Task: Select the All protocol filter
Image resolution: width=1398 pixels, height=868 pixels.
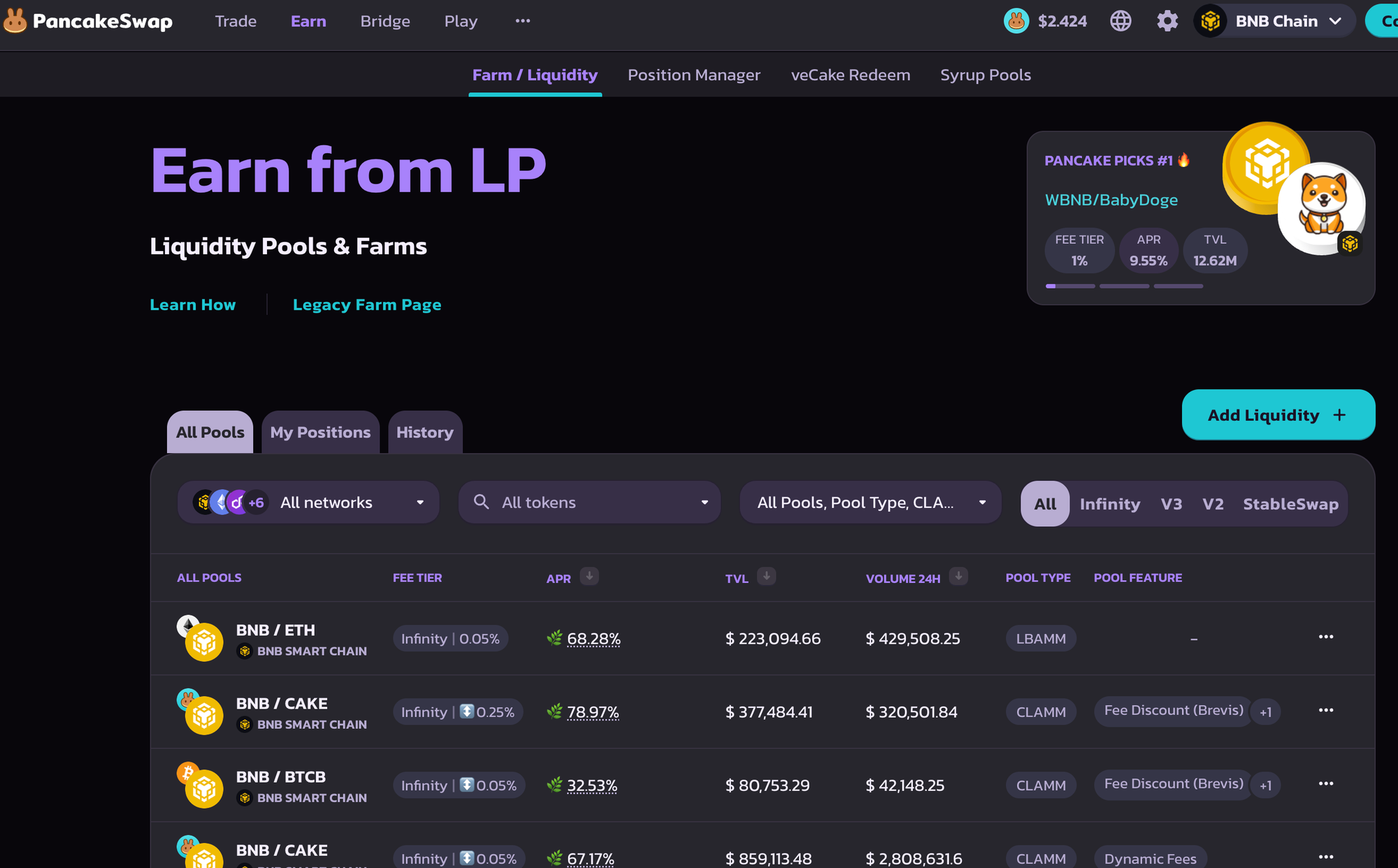Action: [1045, 503]
